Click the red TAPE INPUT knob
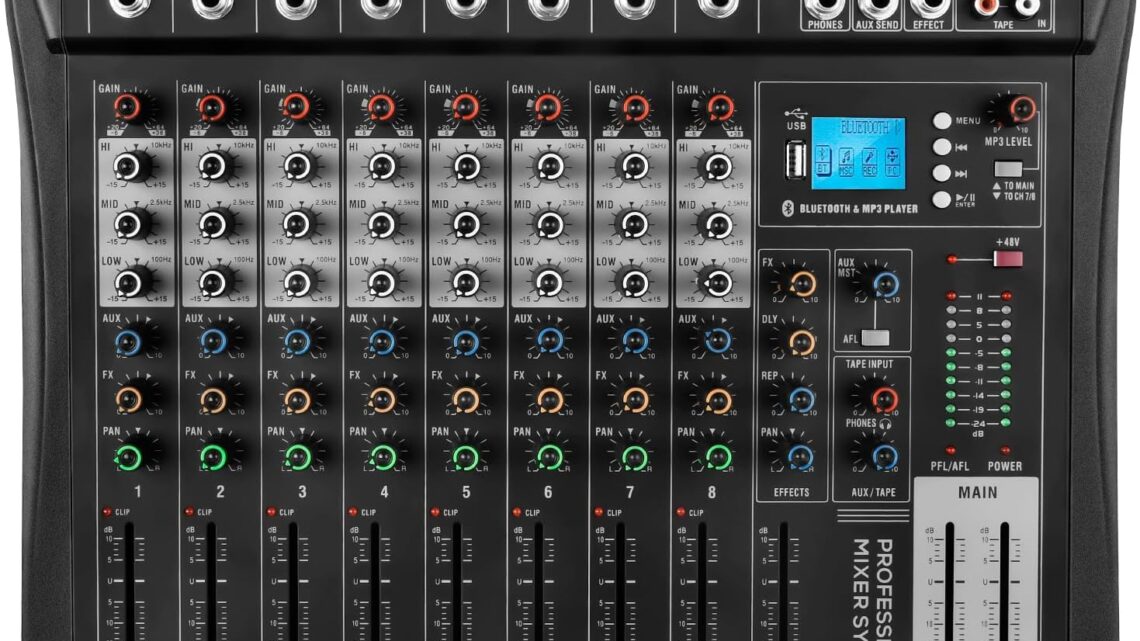 883,400
